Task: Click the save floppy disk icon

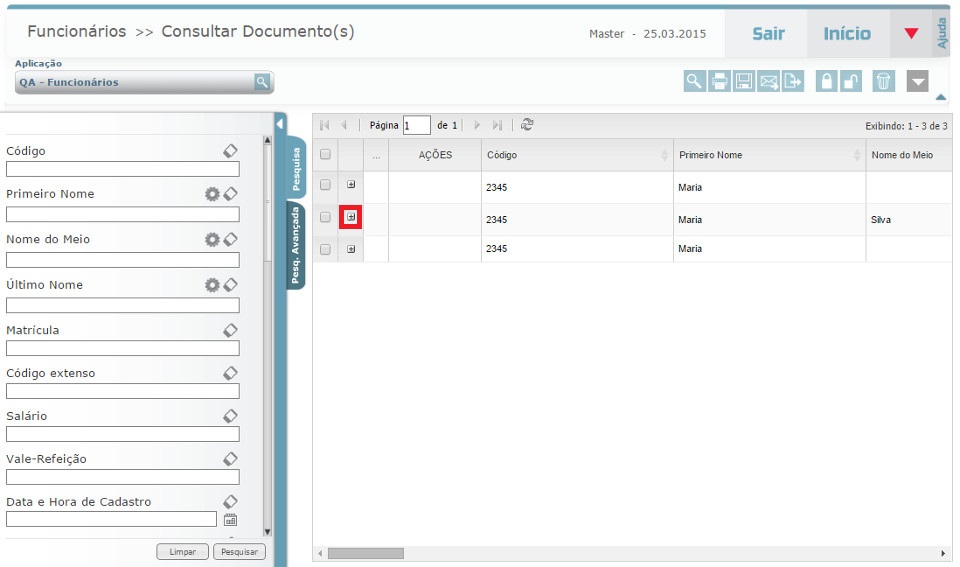Action: [744, 82]
